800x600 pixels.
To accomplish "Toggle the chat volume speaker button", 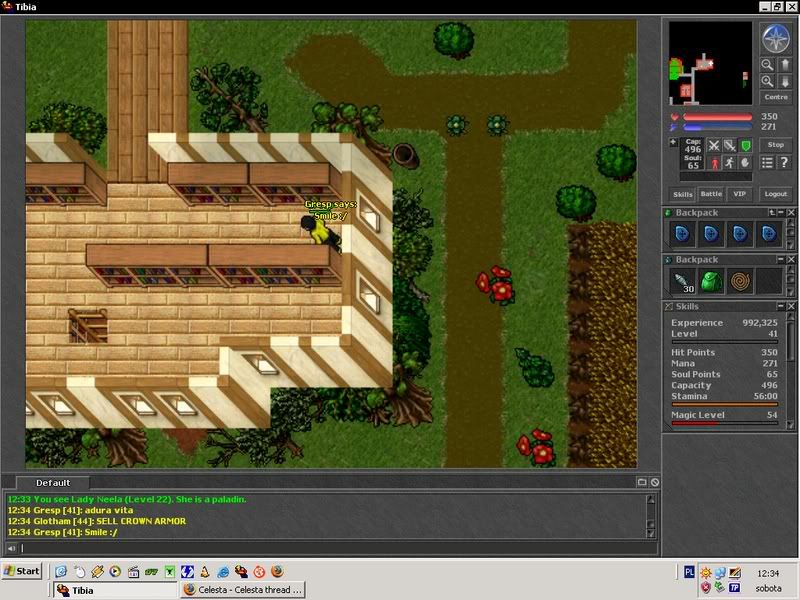I will point(11,548).
